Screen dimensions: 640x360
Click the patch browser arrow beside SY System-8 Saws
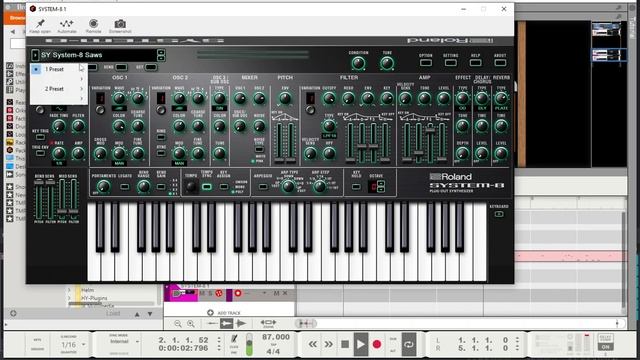tap(35, 55)
